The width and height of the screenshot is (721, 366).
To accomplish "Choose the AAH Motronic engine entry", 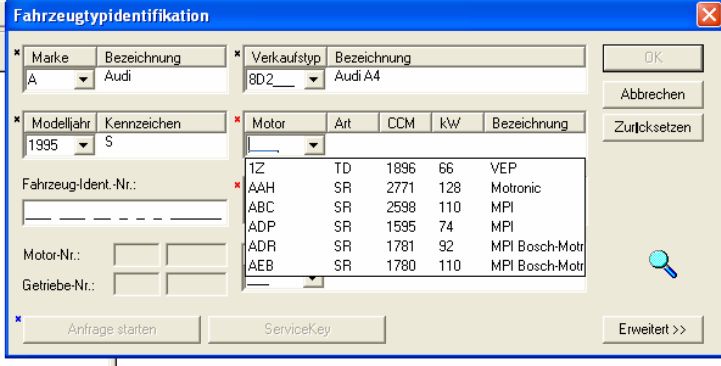I will 415,188.
